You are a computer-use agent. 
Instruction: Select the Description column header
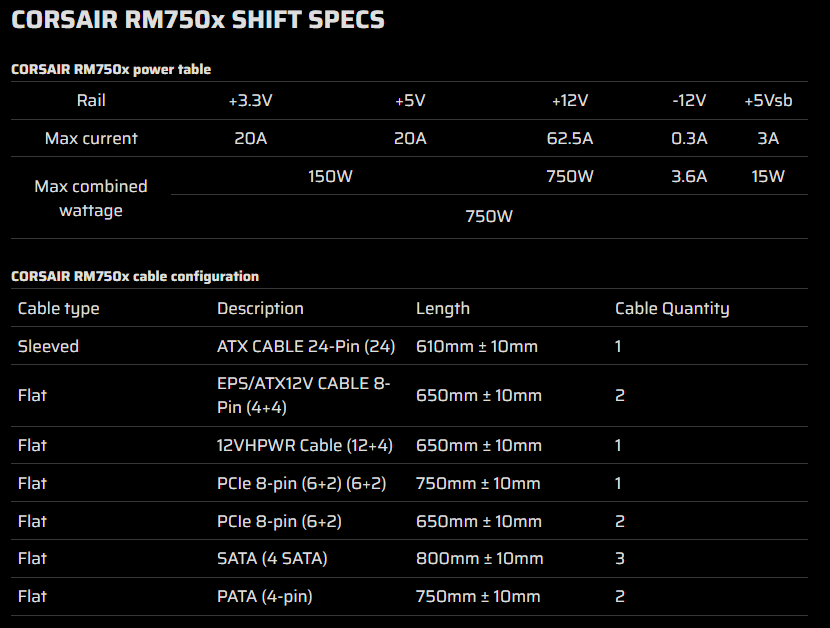[260, 308]
